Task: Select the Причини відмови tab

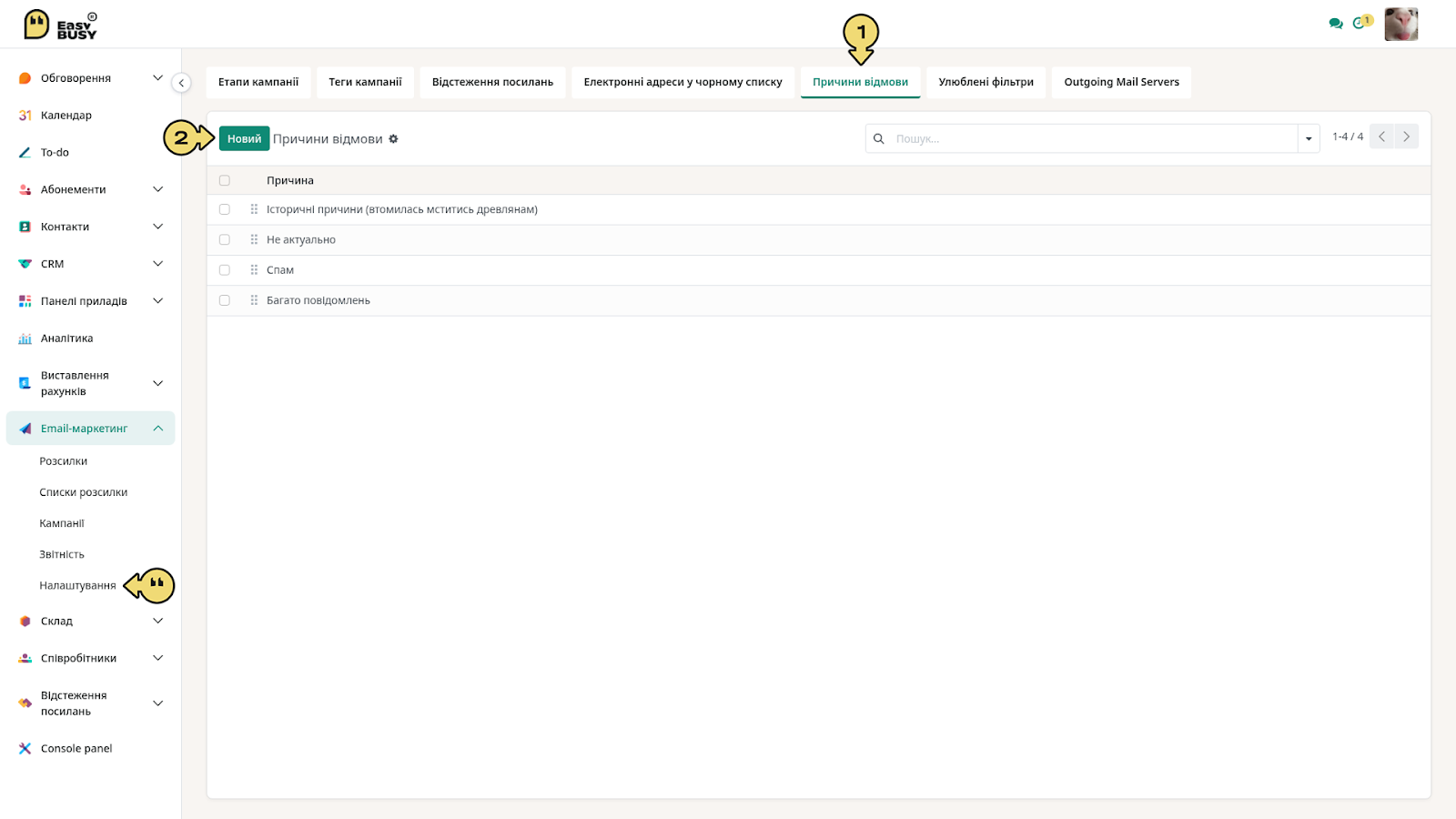Action: click(x=860, y=82)
